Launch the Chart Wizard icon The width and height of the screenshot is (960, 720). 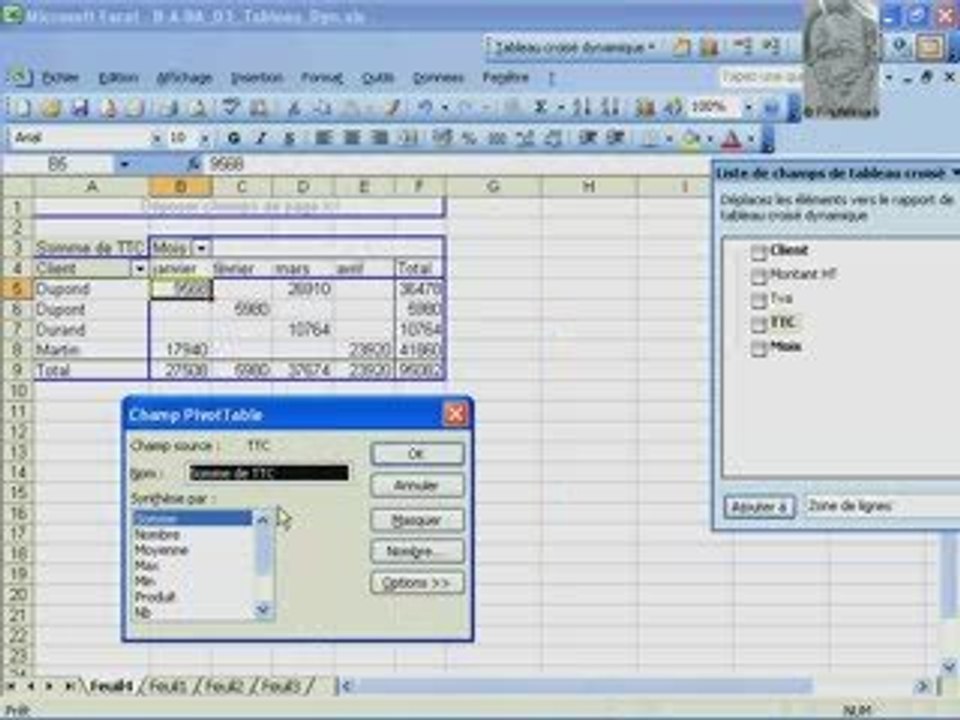pos(644,108)
